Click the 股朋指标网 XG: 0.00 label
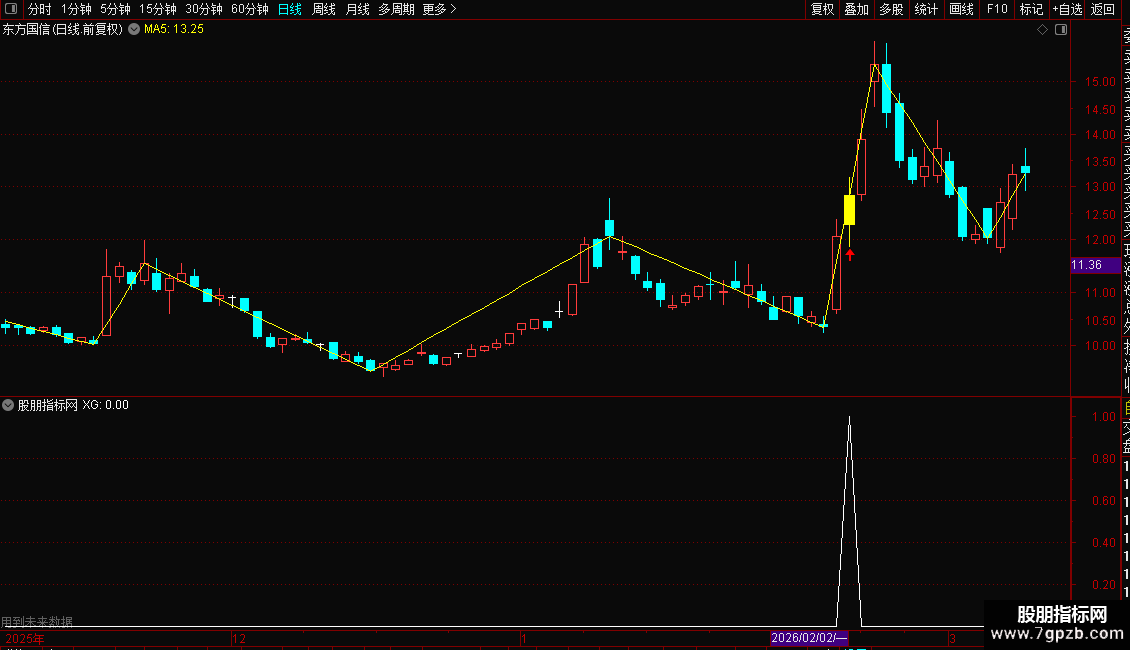The height and width of the screenshot is (650, 1130). [74, 405]
